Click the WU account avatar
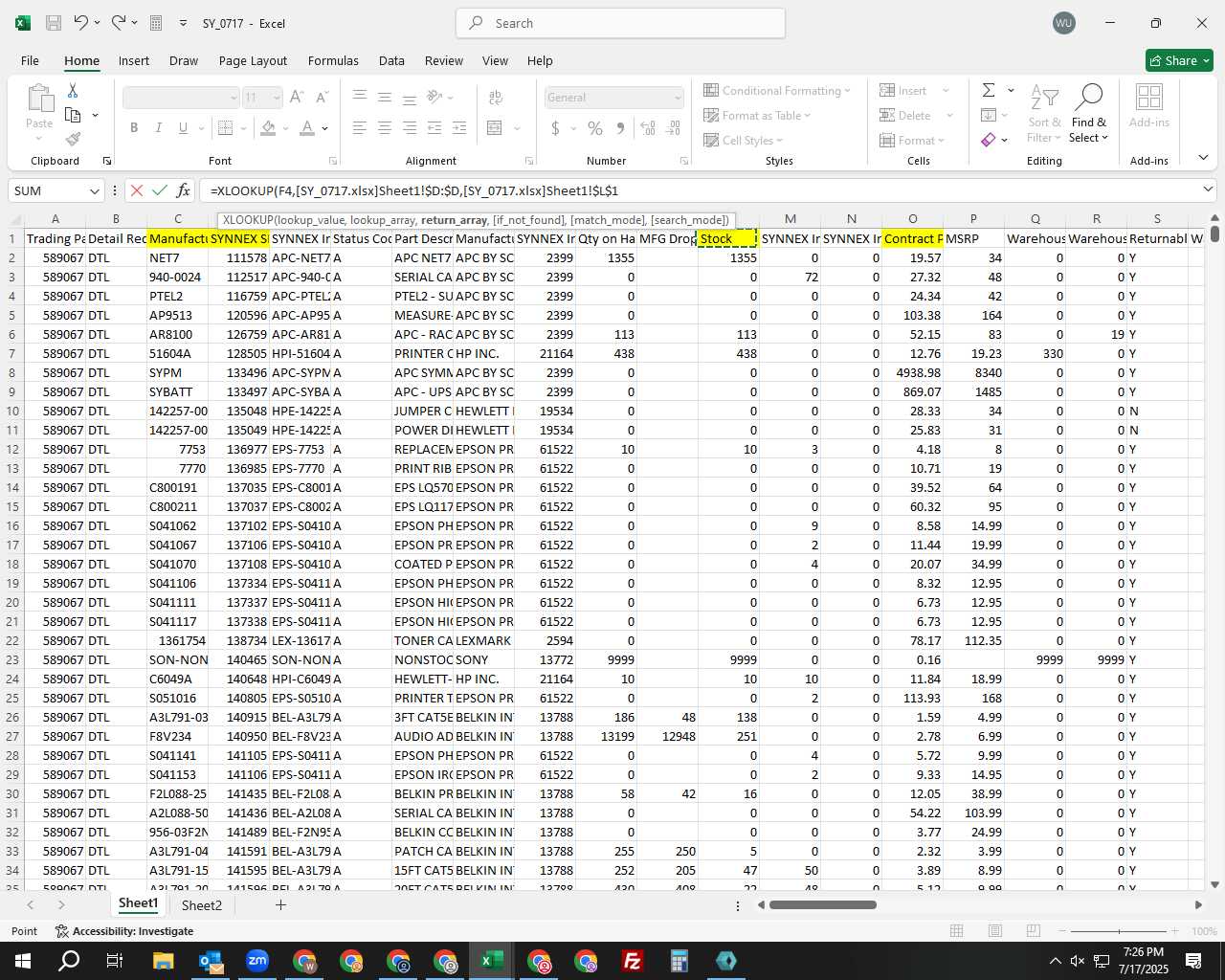 tap(1063, 23)
